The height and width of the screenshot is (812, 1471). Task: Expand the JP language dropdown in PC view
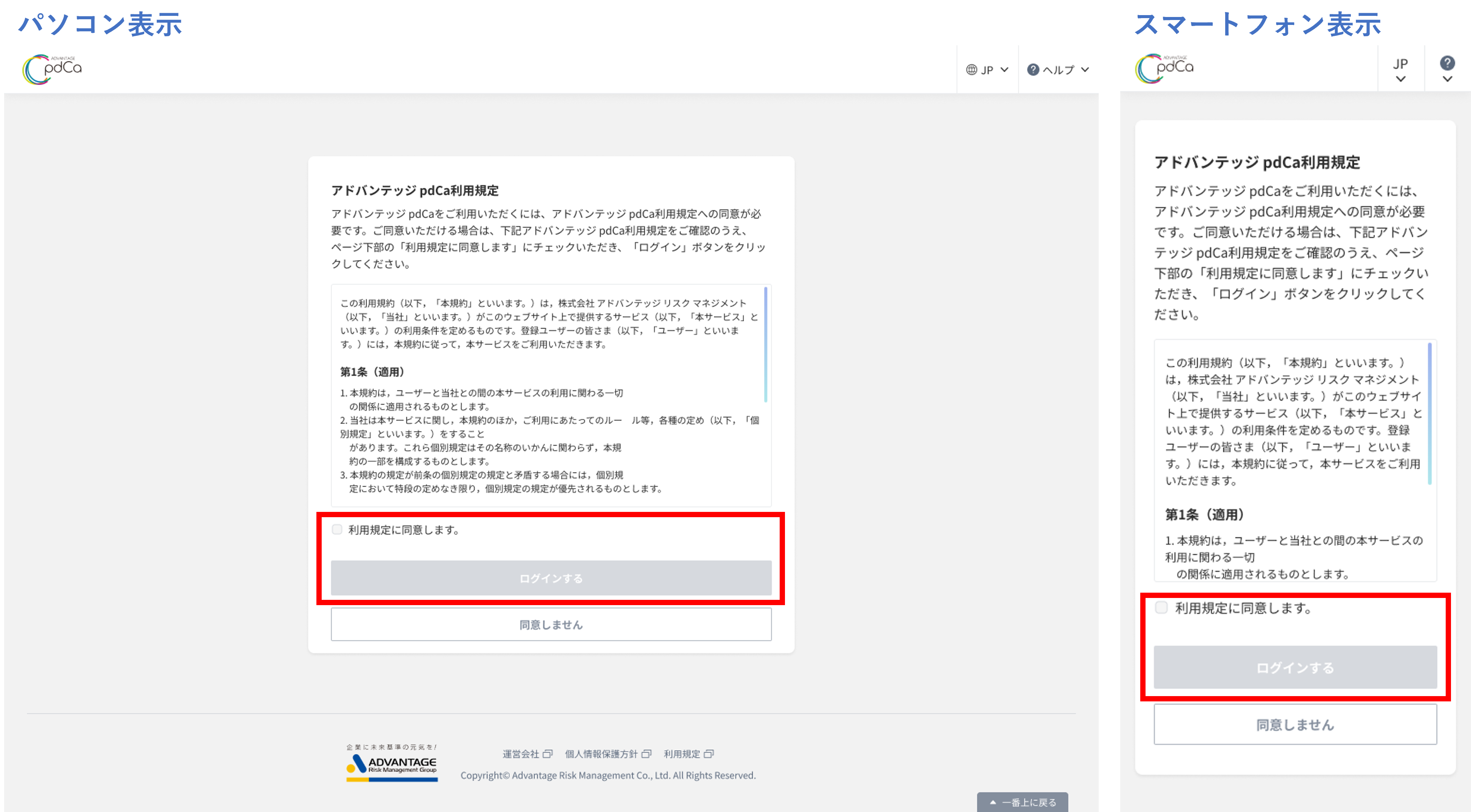pos(987,70)
